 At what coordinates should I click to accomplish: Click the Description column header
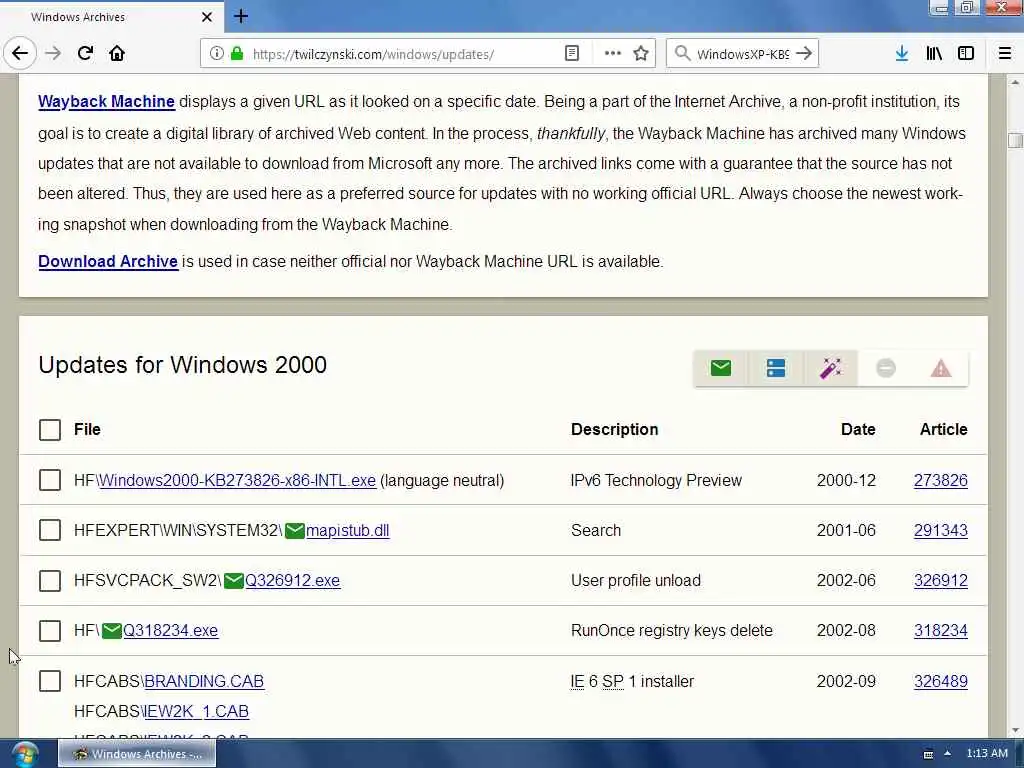click(614, 430)
